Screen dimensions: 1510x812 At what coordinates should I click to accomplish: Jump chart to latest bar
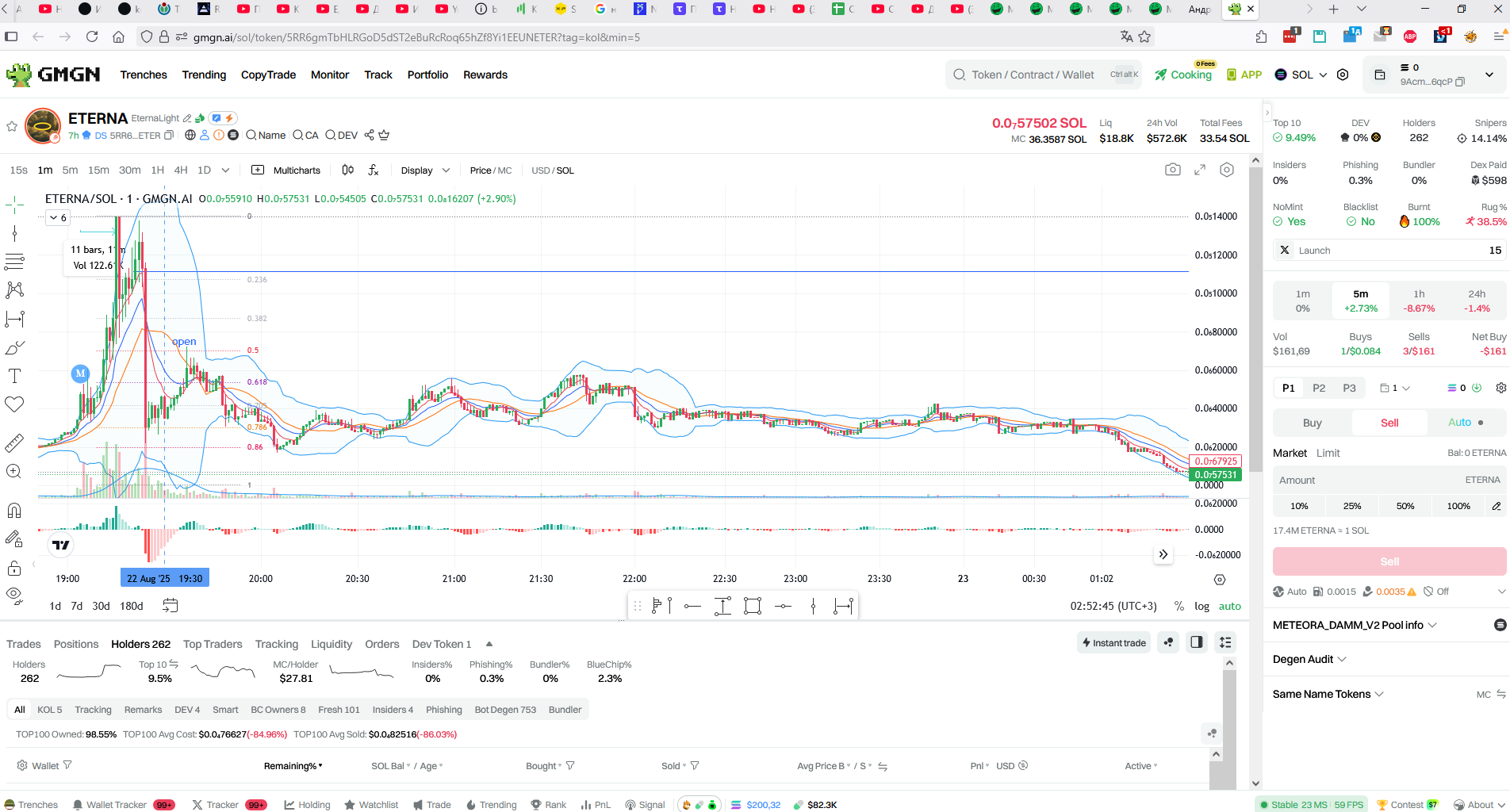coord(1163,554)
